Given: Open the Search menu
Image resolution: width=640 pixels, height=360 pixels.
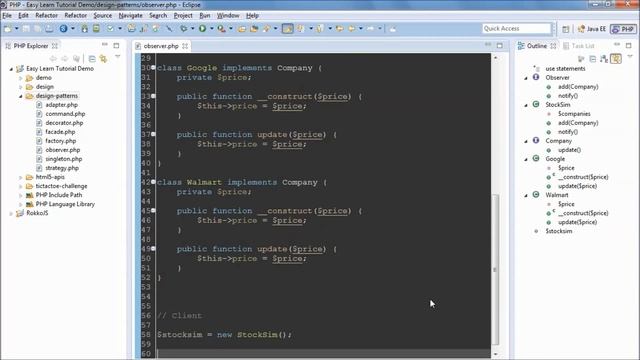Looking at the screenshot, I should [158, 16].
